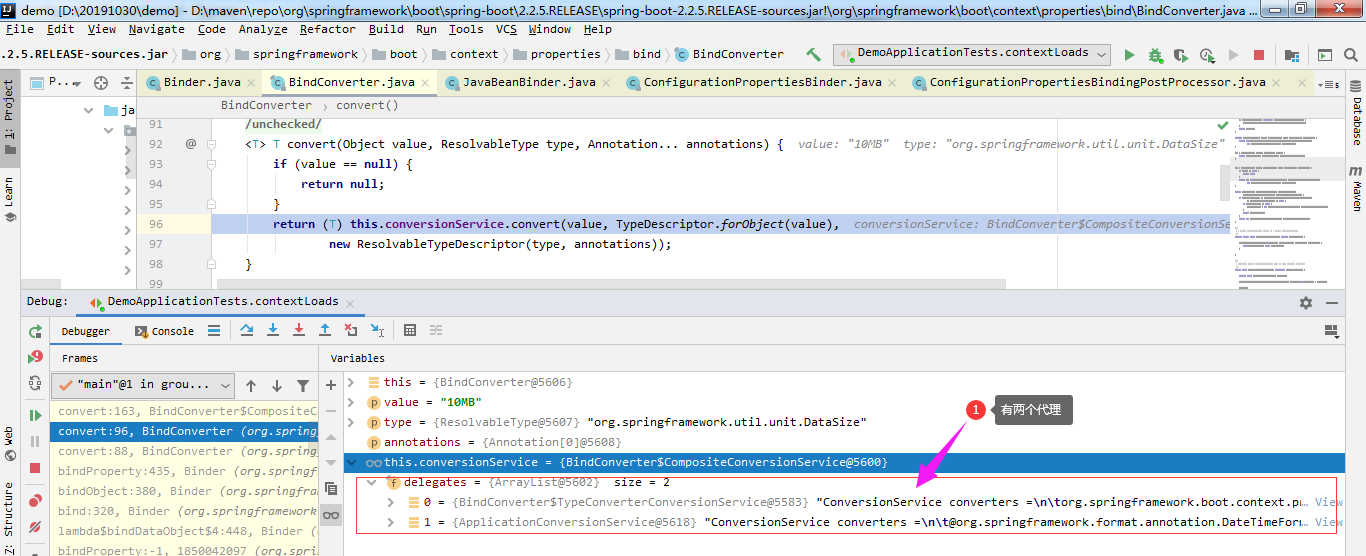Screen dimensions: 1366x556
Task: Click duplicate watch copy icon
Action: point(331,489)
